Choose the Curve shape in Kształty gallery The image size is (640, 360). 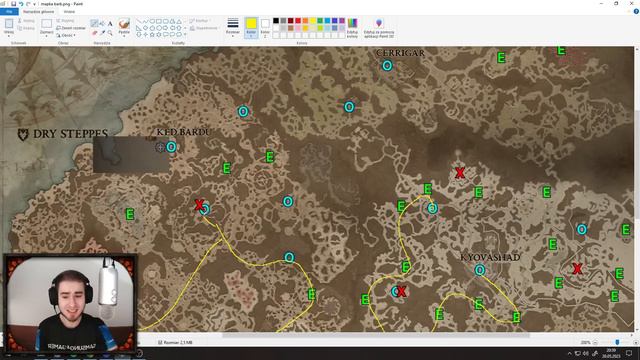145,21
